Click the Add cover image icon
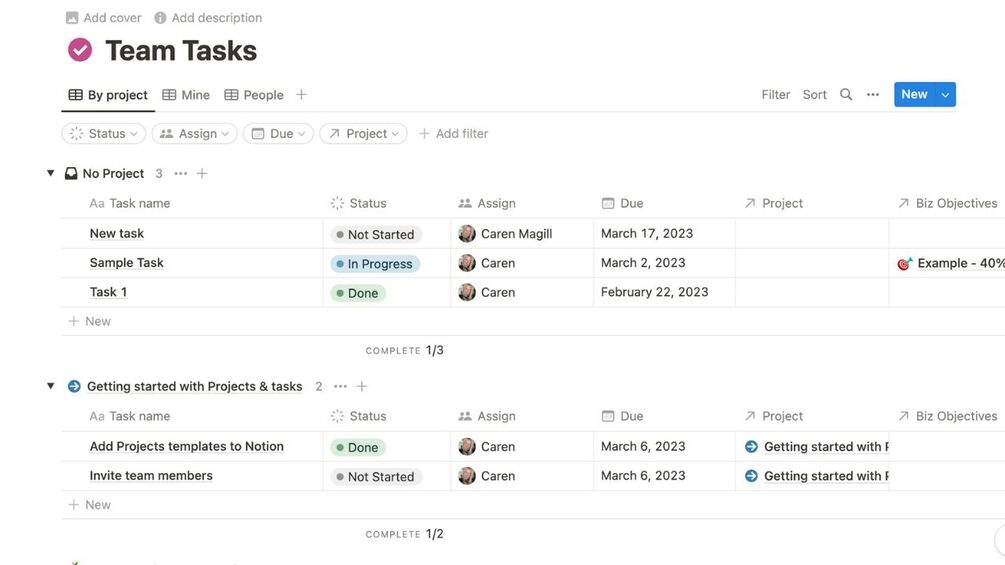 pyautogui.click(x=72, y=18)
